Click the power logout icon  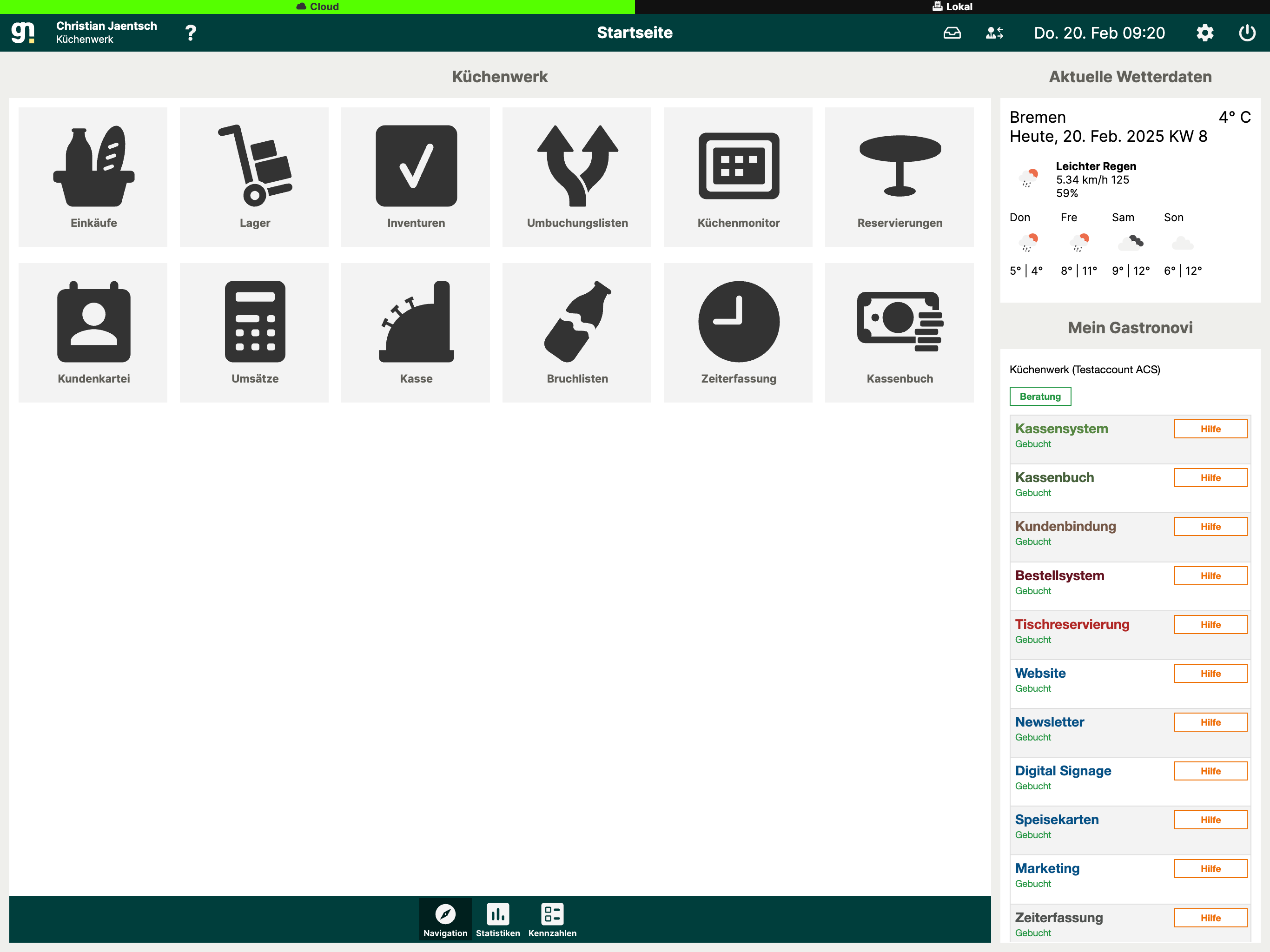tap(1246, 33)
